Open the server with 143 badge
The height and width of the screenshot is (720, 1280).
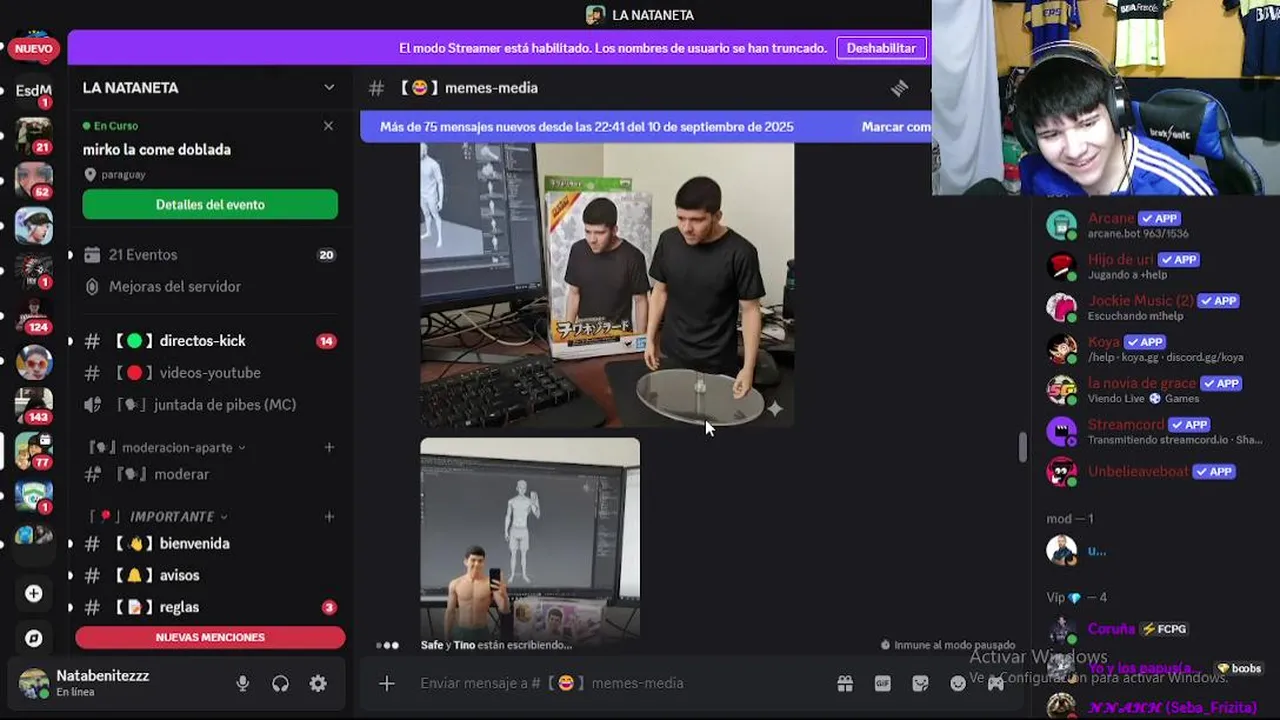[x=34, y=405]
